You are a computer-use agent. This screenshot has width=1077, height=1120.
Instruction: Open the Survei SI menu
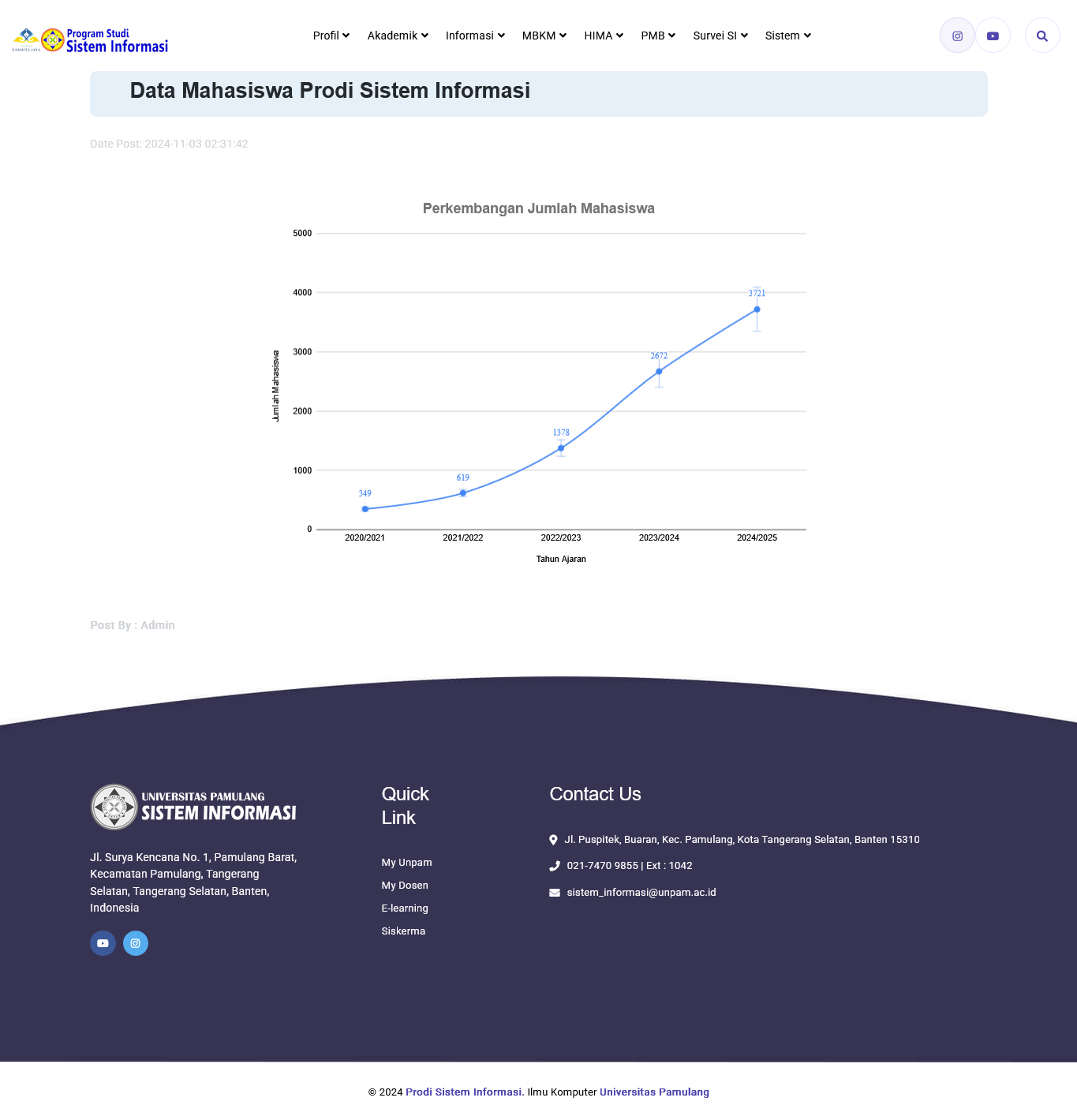click(720, 36)
